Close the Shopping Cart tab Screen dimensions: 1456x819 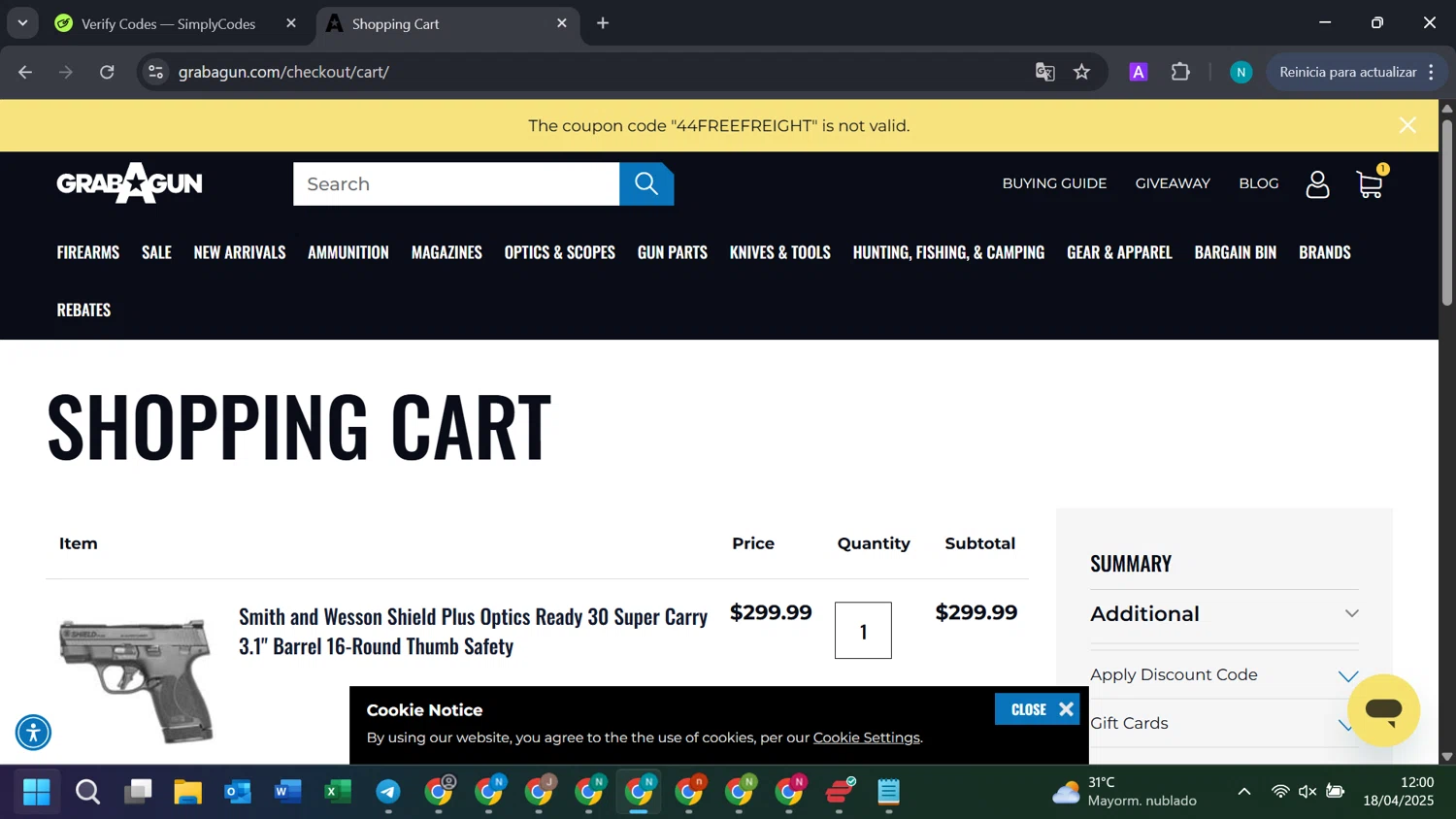[x=562, y=23]
